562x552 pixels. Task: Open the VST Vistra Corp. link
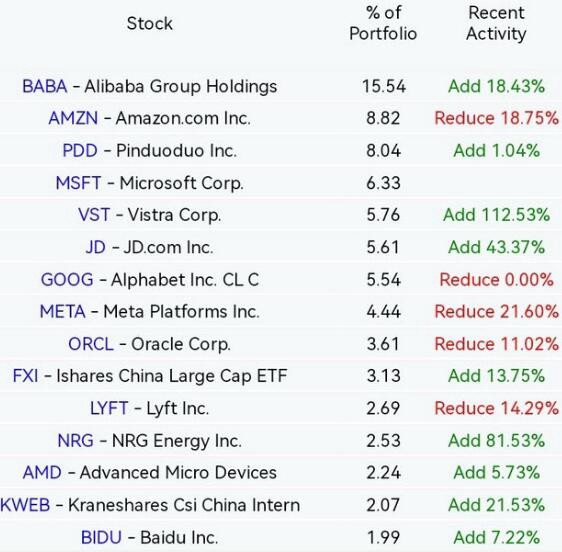click(94, 215)
